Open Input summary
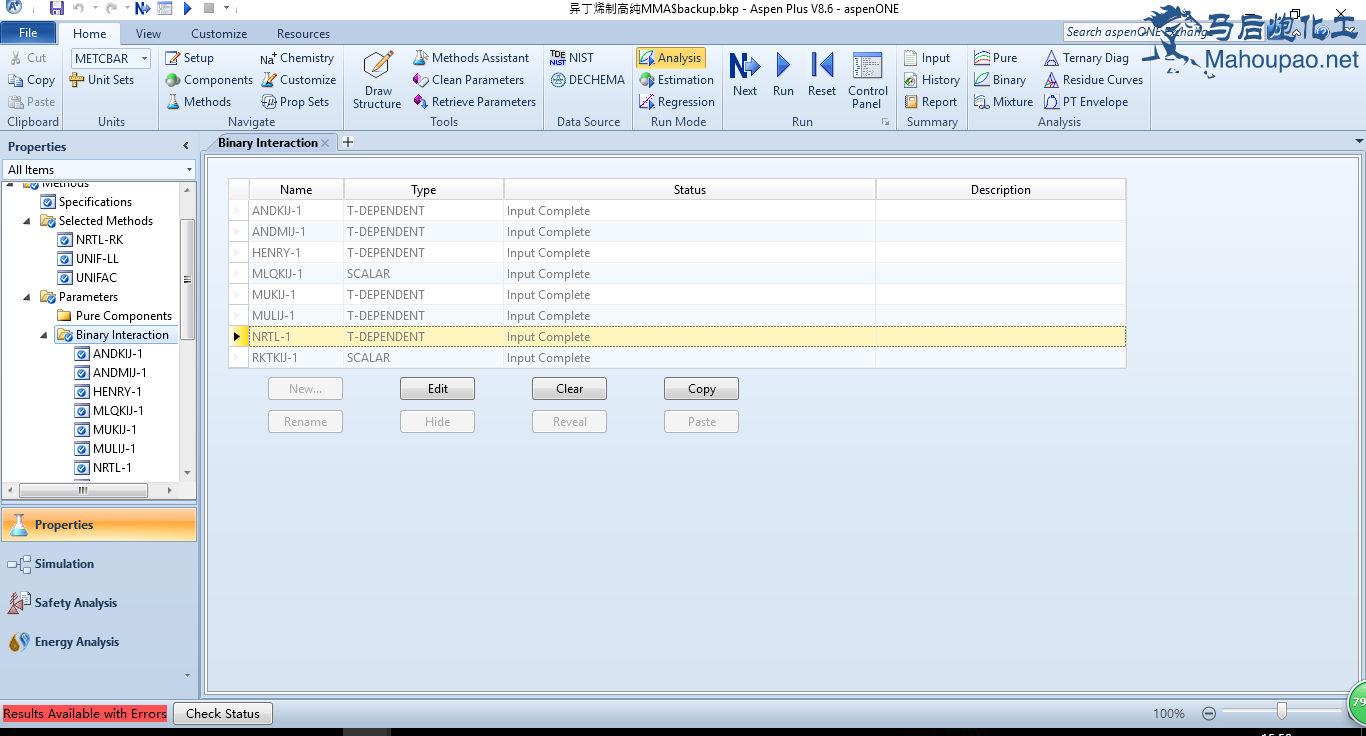The height and width of the screenshot is (736, 1366). point(926,58)
